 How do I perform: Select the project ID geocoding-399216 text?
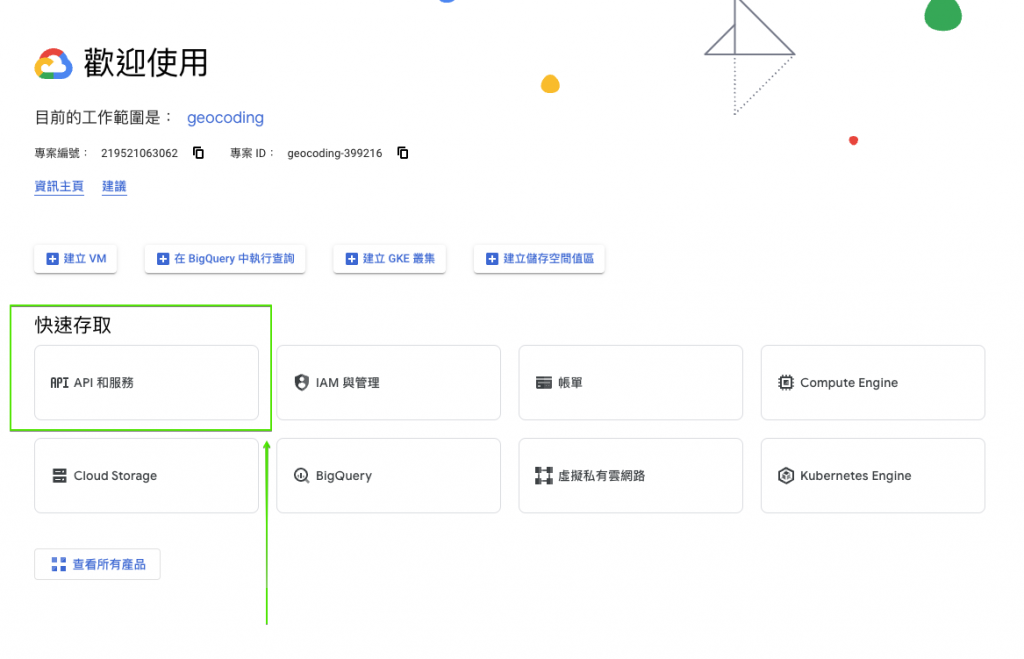334,153
